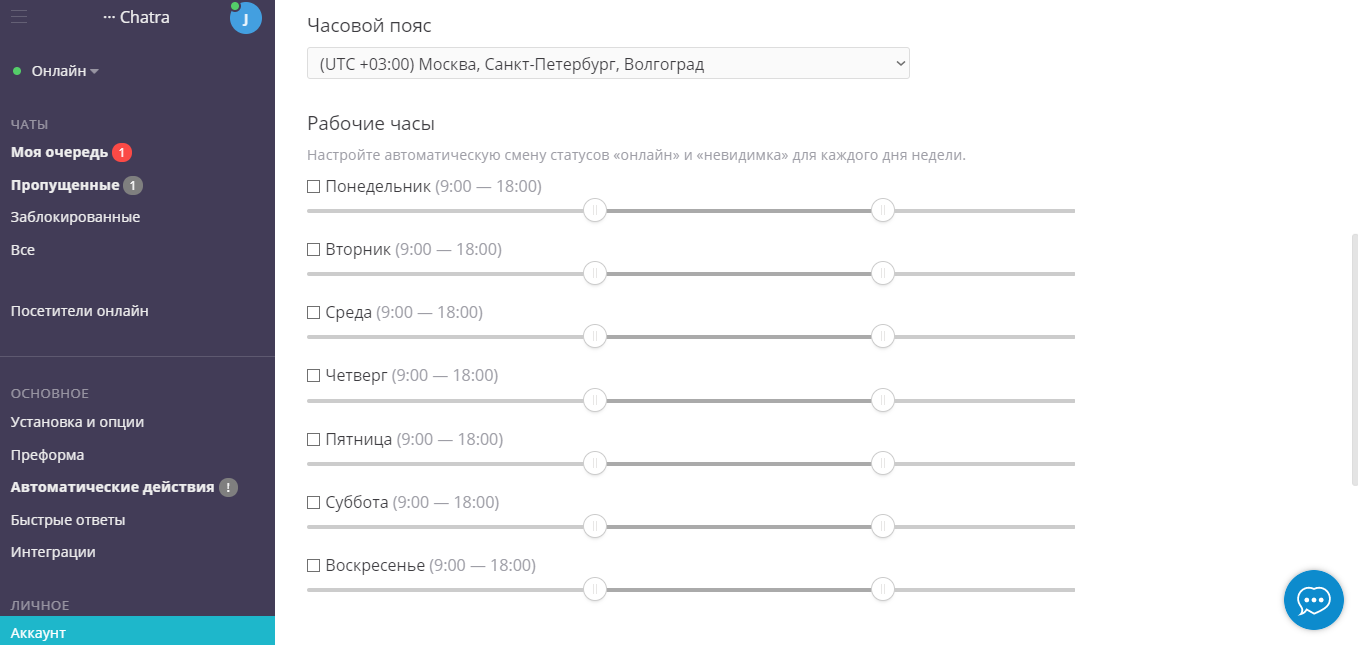
Task: Open Быстрые ответы in the sidebar
Action: 68,520
